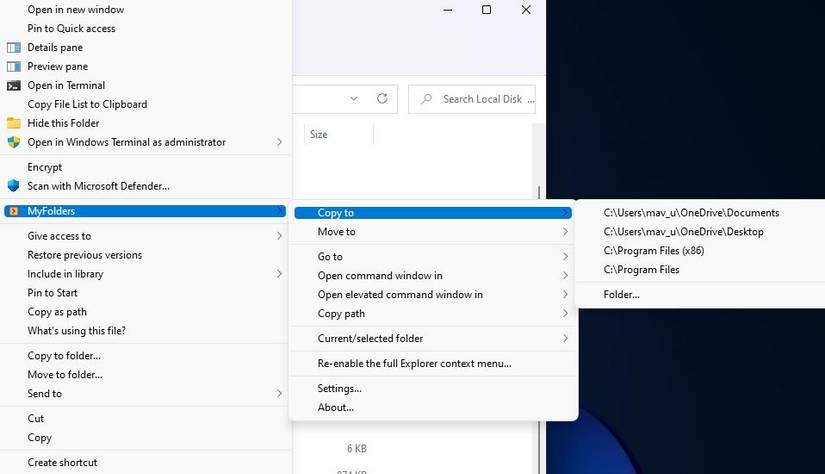
Task: Expand the Go to submenu arrow
Action: coord(565,256)
